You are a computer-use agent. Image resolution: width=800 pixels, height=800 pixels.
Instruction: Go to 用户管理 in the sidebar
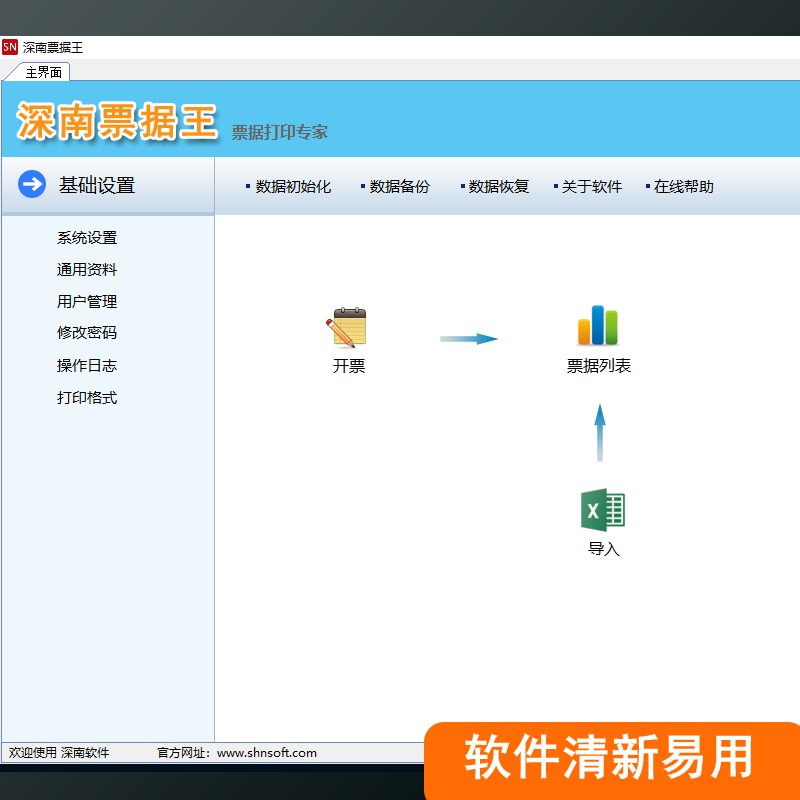click(87, 301)
